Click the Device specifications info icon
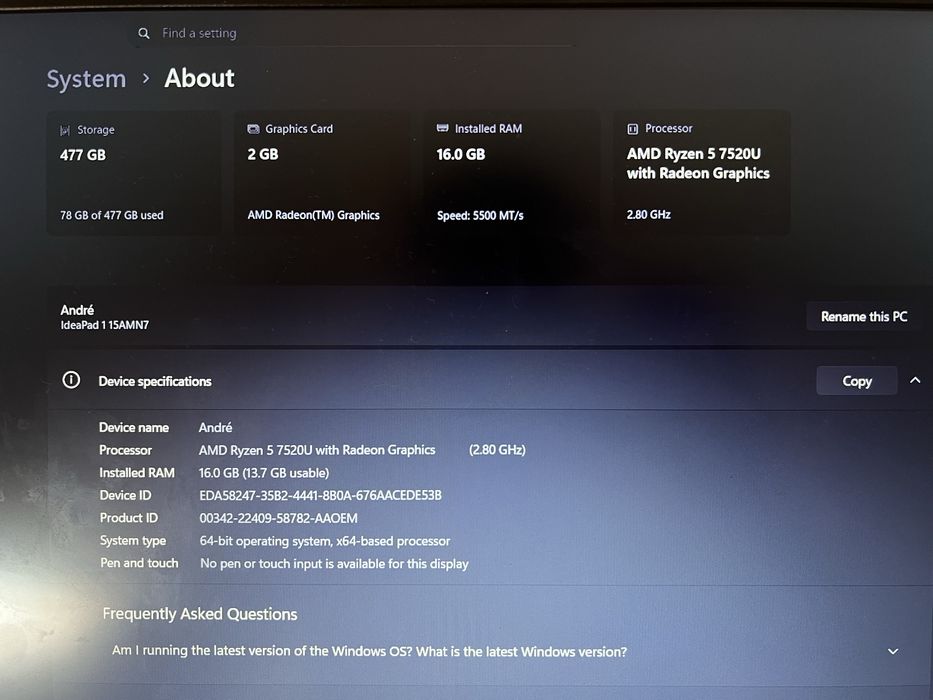This screenshot has height=700, width=933. tap(71, 380)
